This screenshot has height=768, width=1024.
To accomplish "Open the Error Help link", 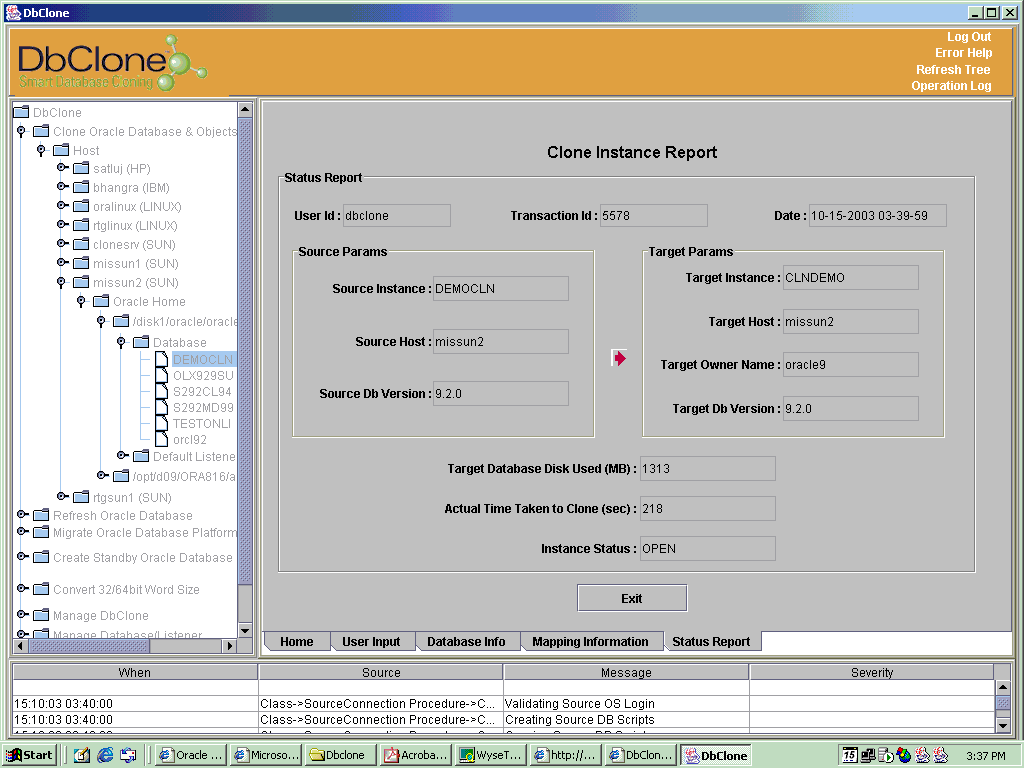I will [963, 53].
